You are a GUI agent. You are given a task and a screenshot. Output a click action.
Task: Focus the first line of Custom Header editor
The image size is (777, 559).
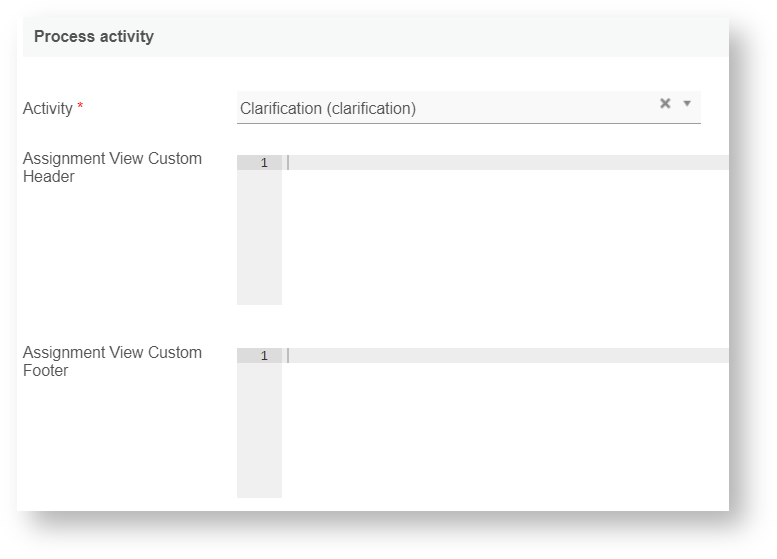(500, 163)
